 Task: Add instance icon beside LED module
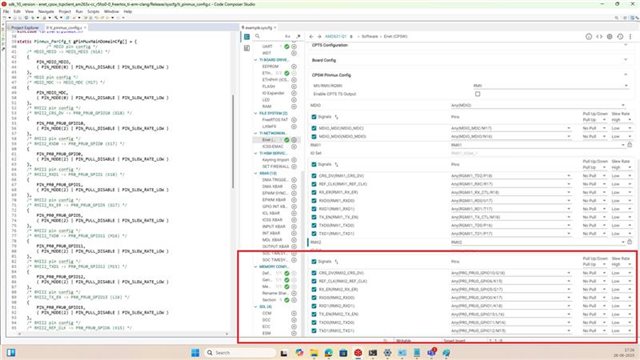294,100
